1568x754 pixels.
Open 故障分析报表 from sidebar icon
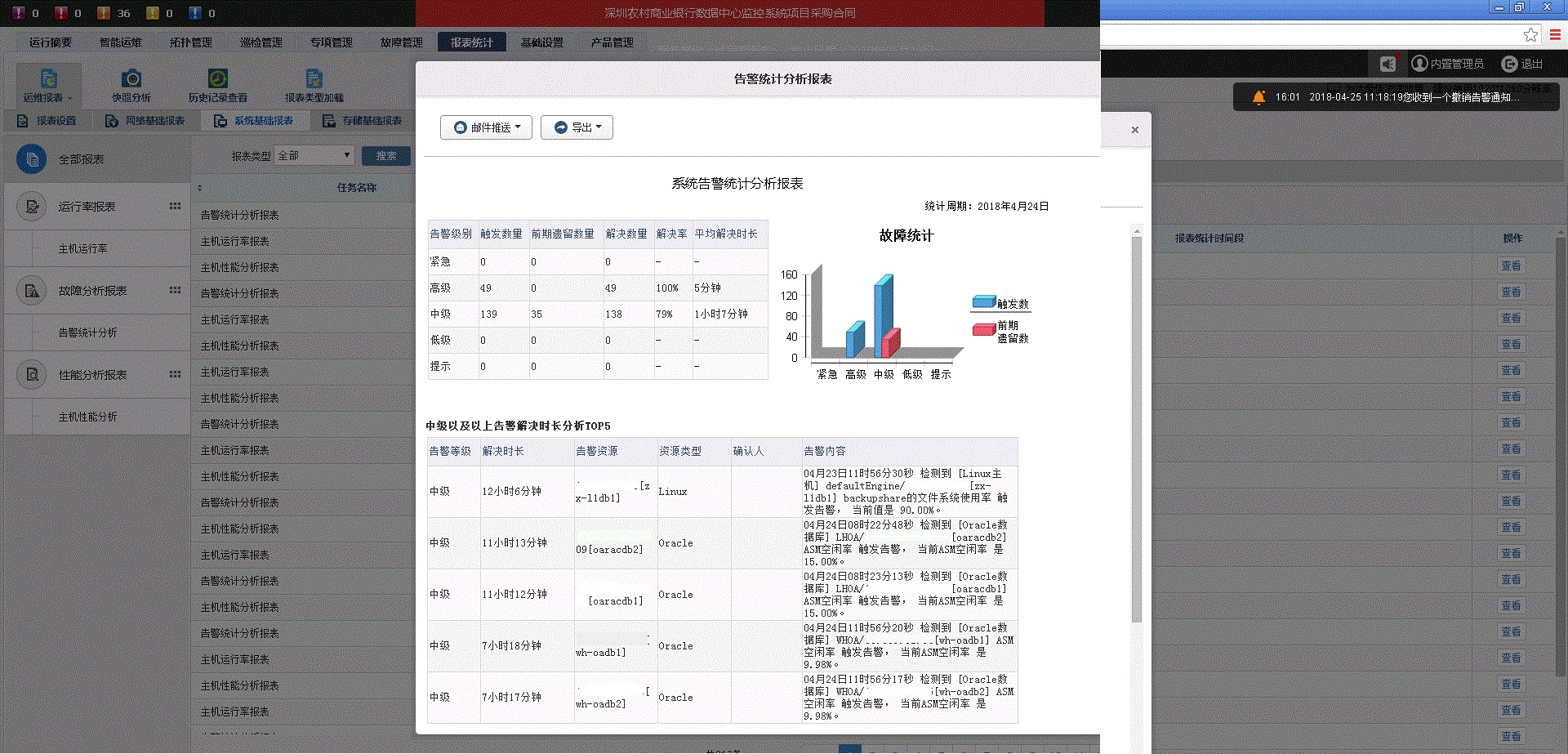click(31, 290)
